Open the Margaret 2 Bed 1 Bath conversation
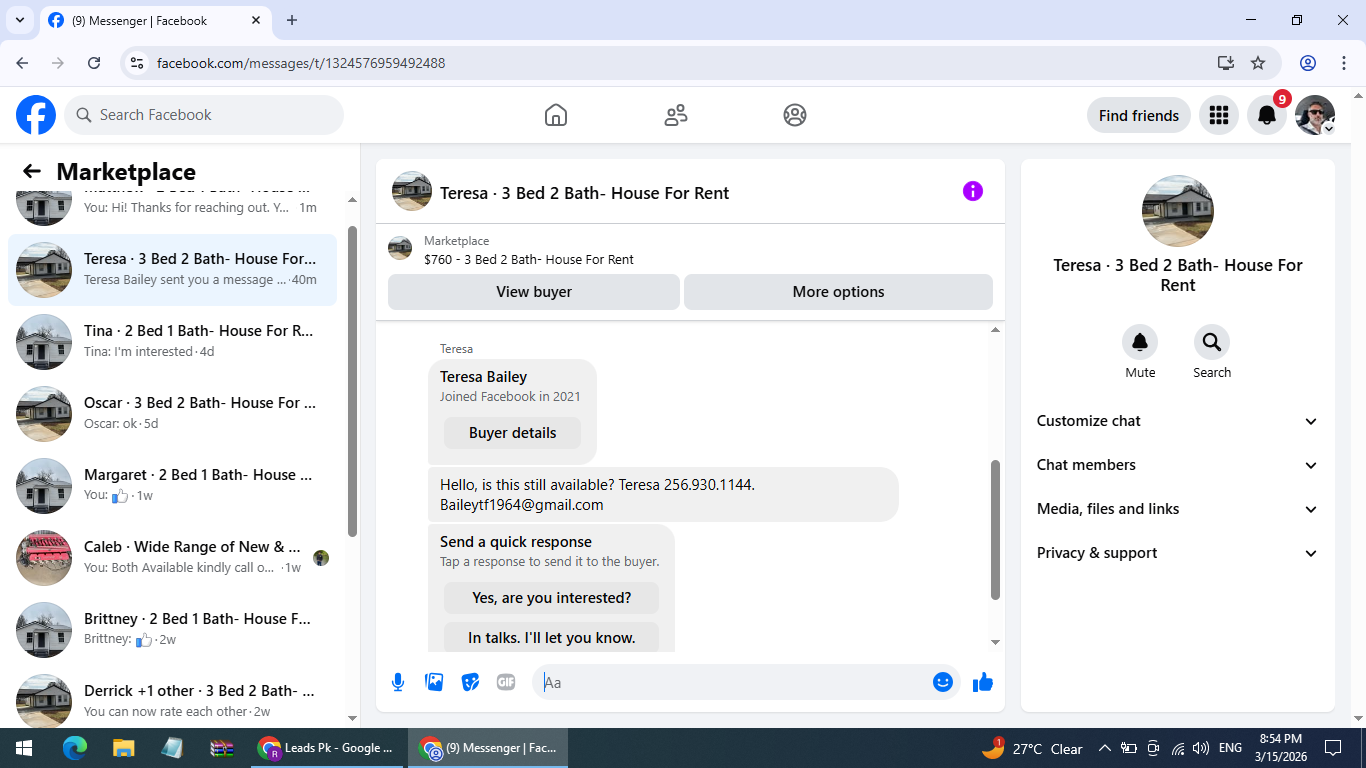The height and width of the screenshot is (768, 1366). tap(172, 486)
